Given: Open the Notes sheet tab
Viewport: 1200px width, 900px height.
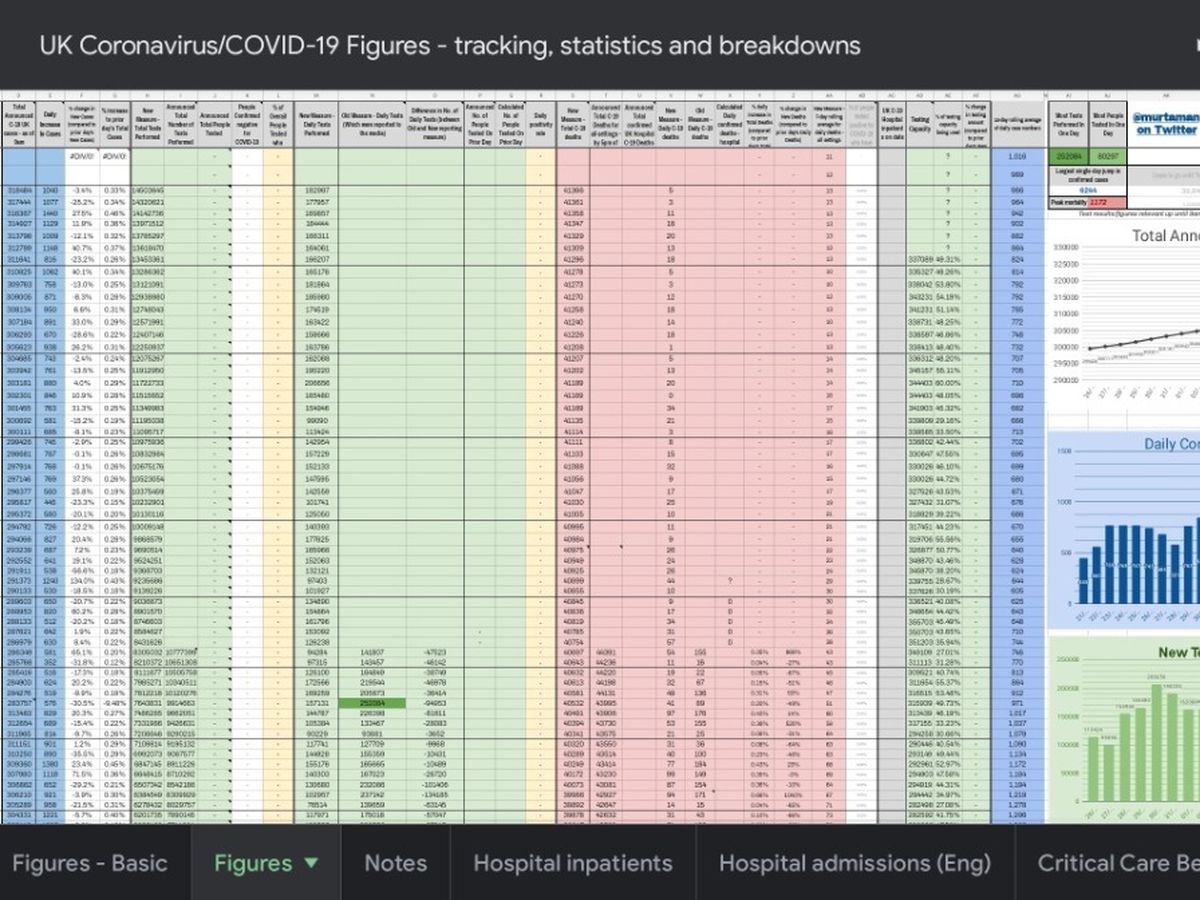Looking at the screenshot, I should (395, 863).
